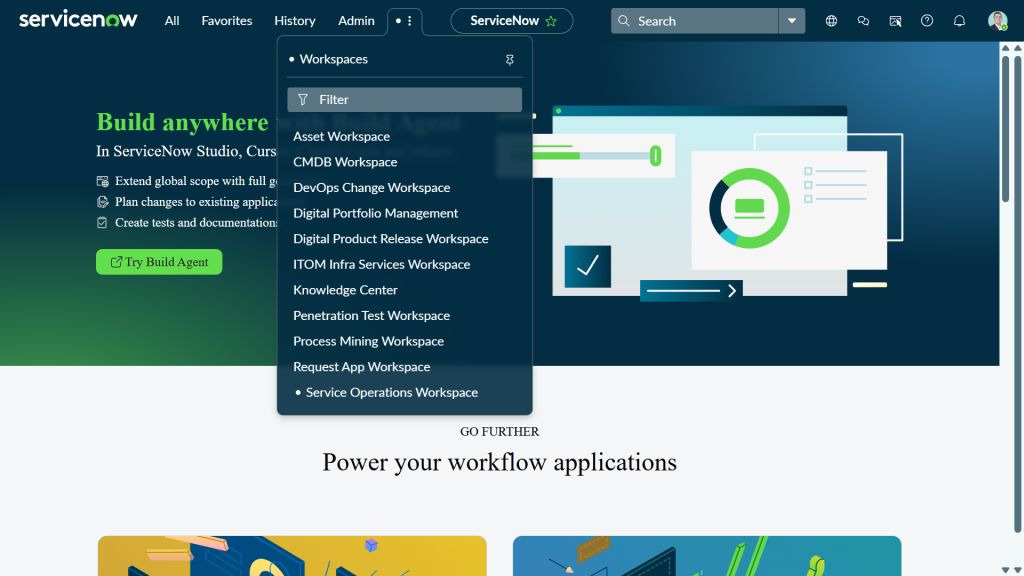The width and height of the screenshot is (1024, 576).
Task: Open the globe scope picker icon
Action: (831, 21)
